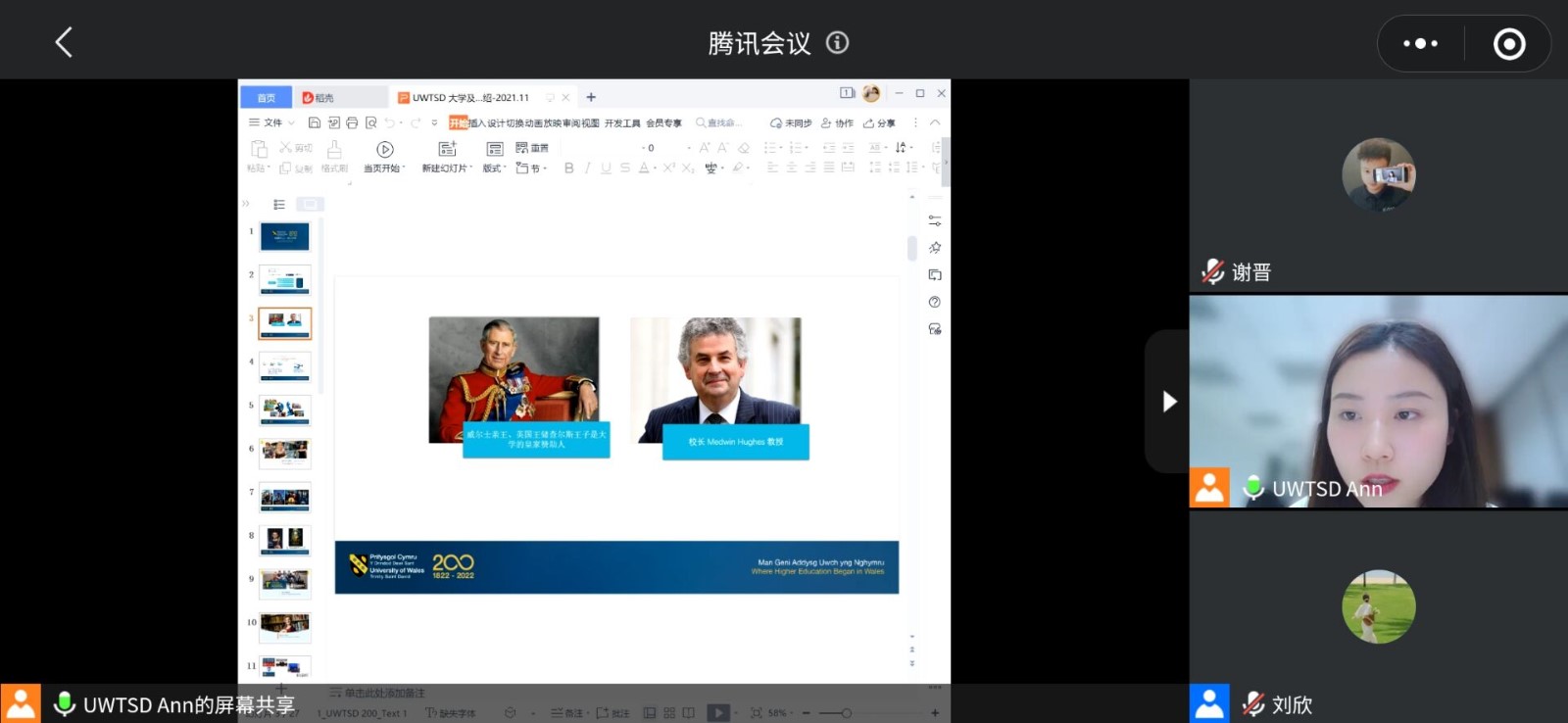
Task: Click the 协作 collaborate button
Action: (x=837, y=122)
